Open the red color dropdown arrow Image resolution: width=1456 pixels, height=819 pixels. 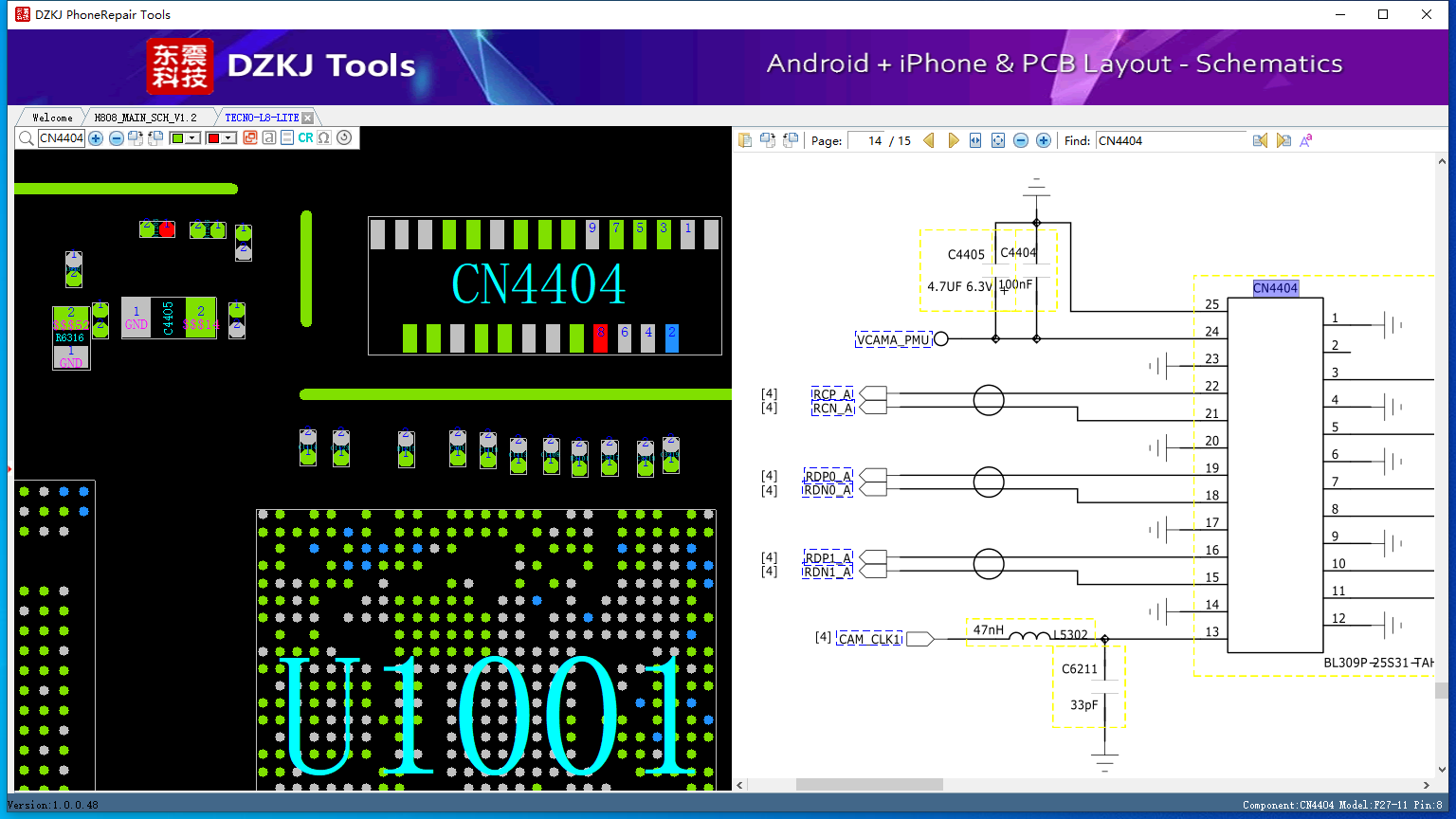click(x=229, y=138)
